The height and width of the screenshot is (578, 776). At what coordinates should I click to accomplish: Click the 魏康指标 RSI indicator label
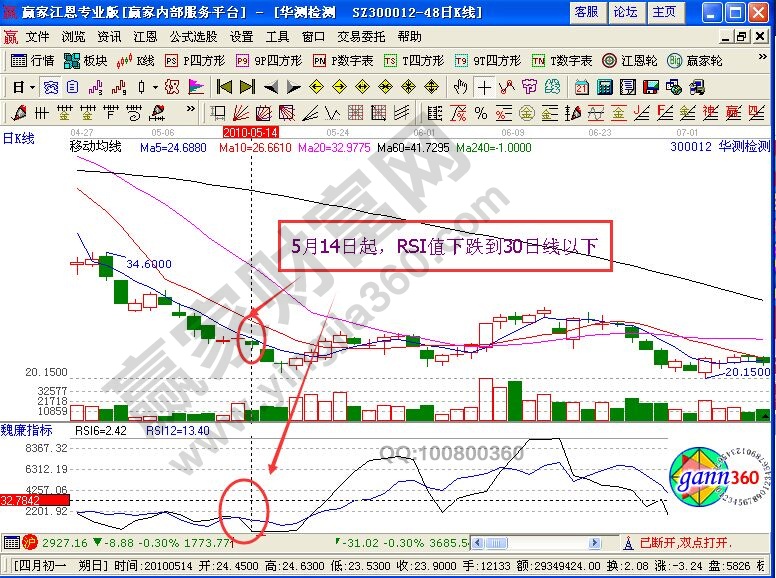[25, 429]
